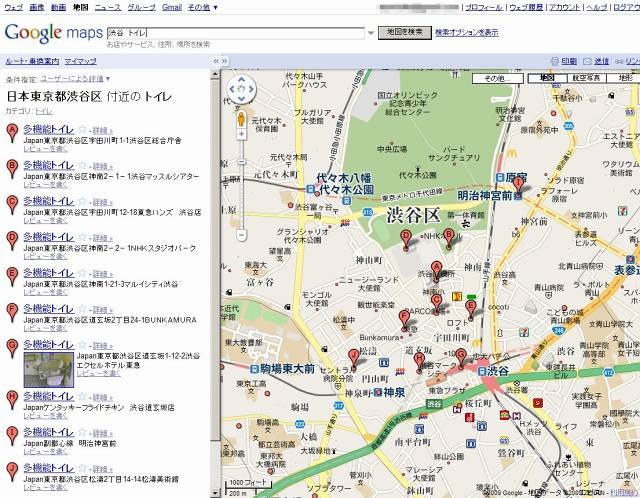Viewport: 640px width, 498px height.
Task: Star the result H 多機能トイレ
Action: click(x=82, y=396)
